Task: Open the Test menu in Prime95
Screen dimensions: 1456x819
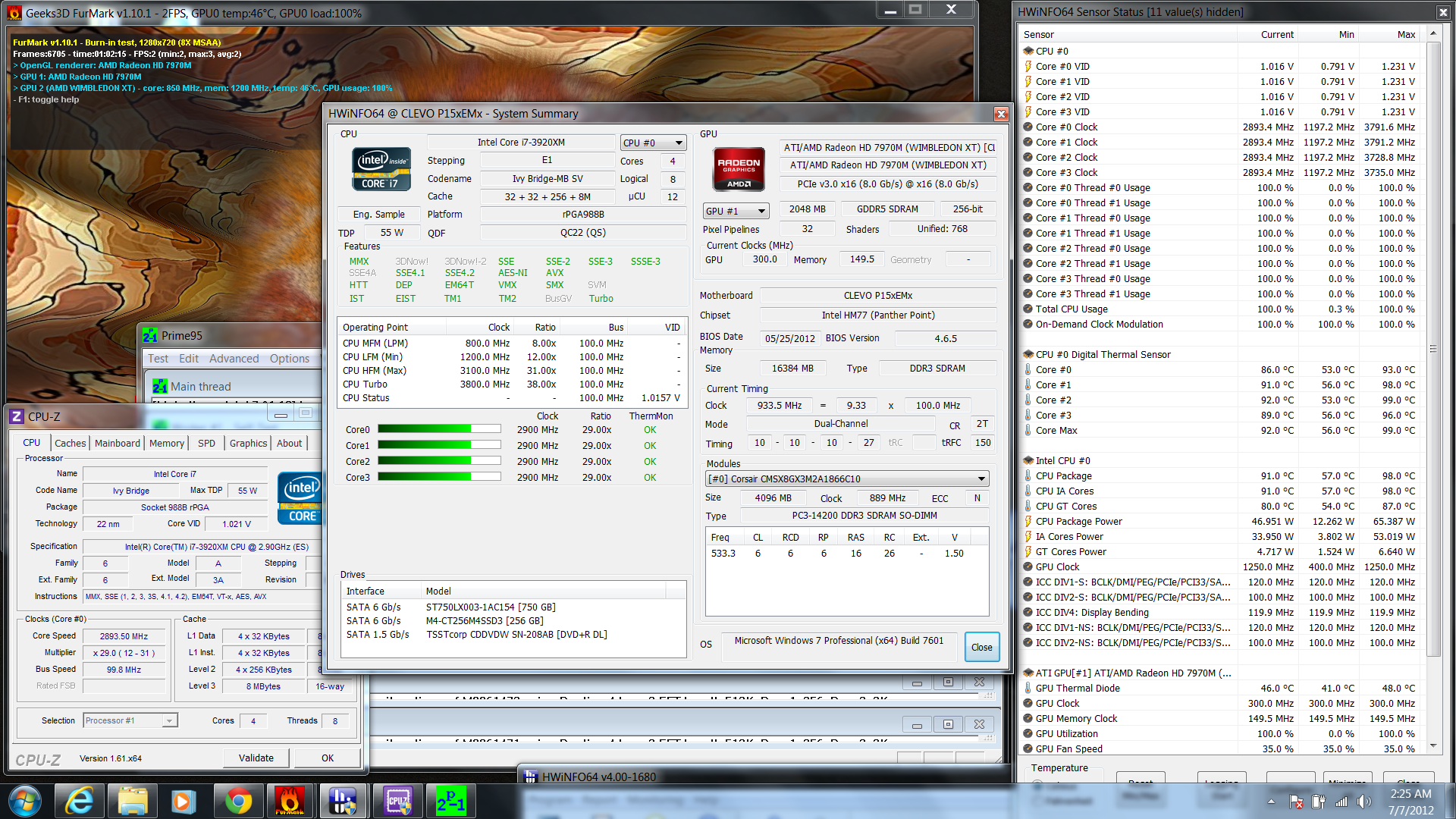Action: 158,359
